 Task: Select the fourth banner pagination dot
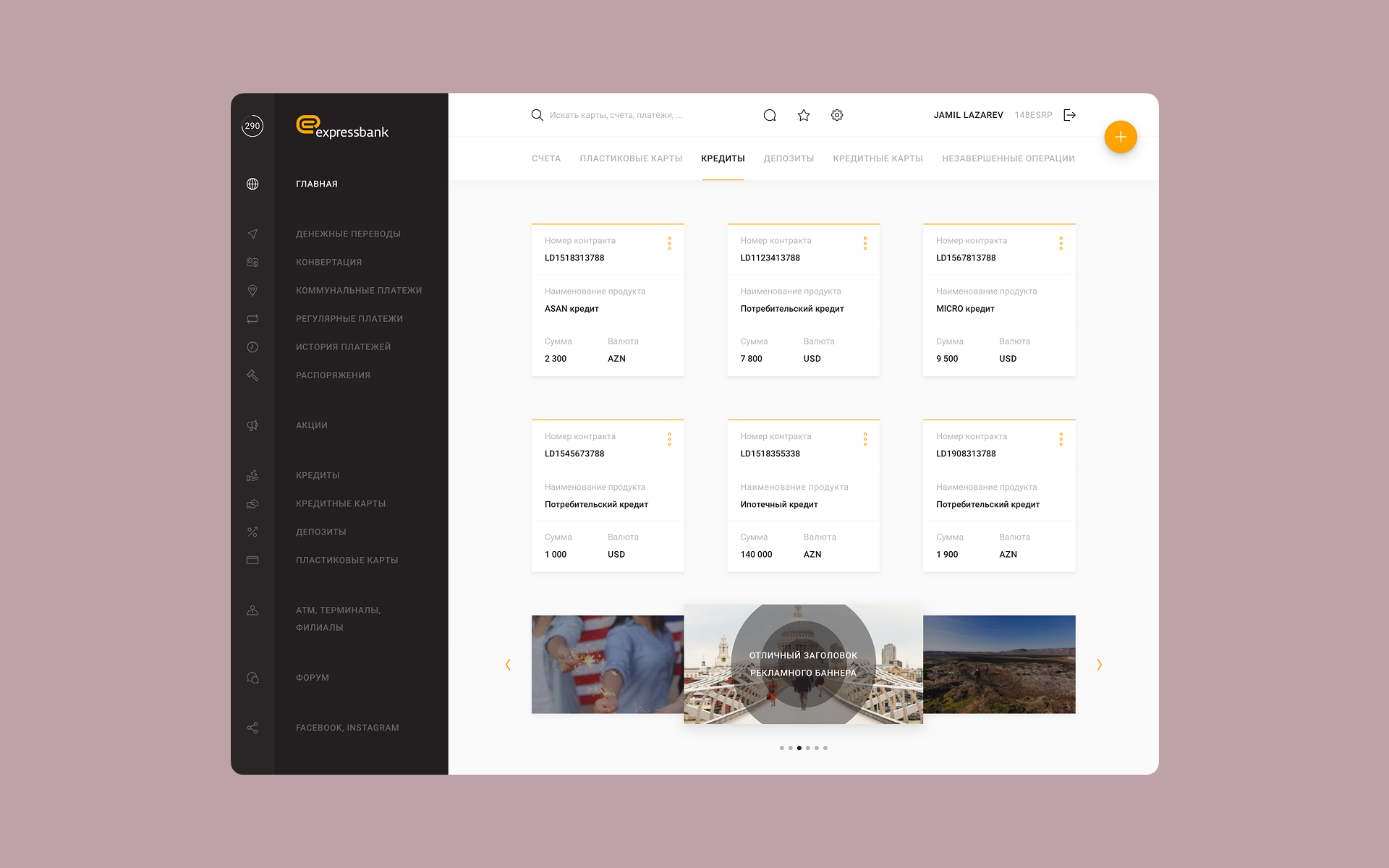coord(807,748)
